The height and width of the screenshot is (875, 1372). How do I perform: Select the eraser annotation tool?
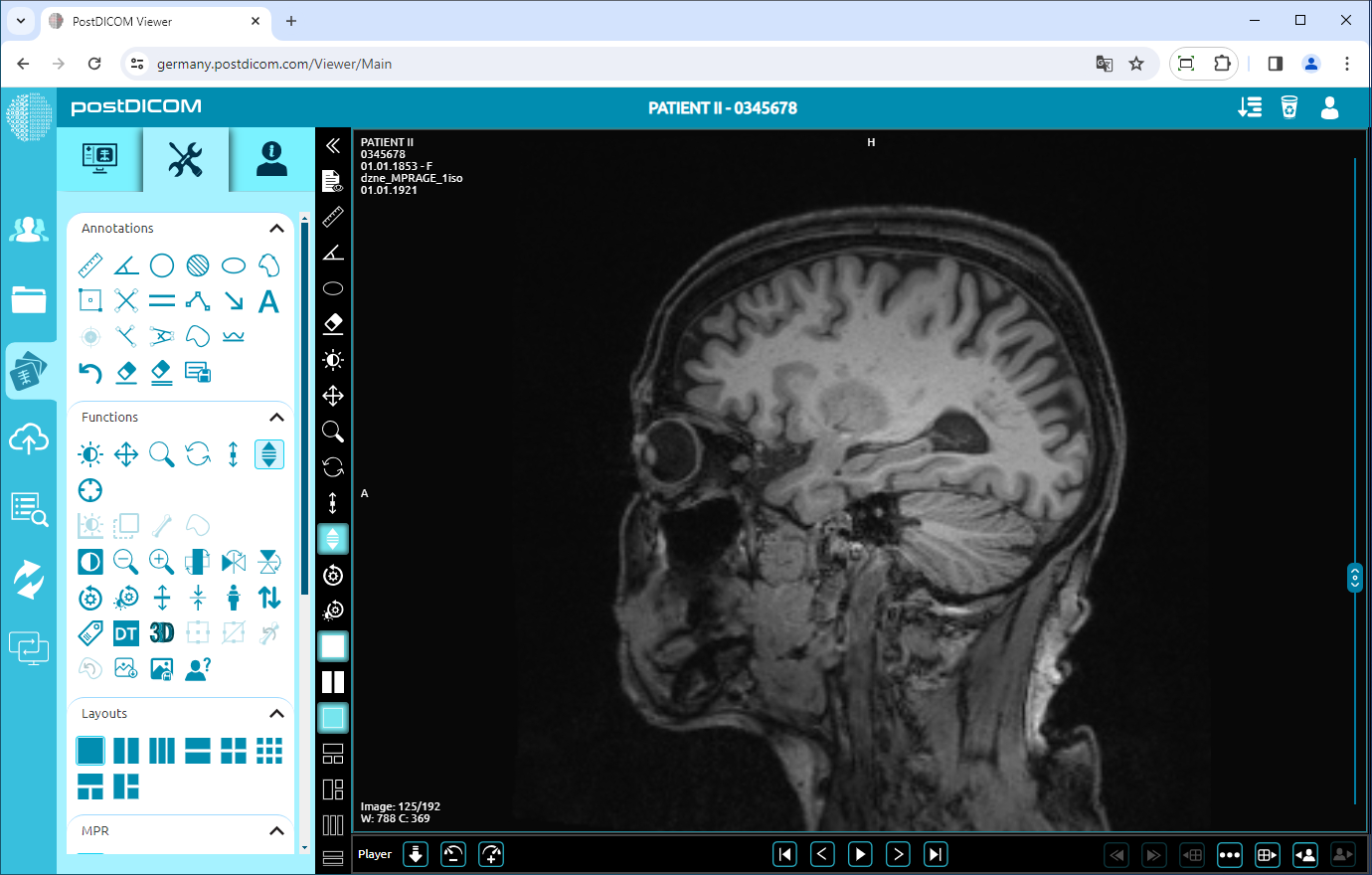click(x=126, y=372)
